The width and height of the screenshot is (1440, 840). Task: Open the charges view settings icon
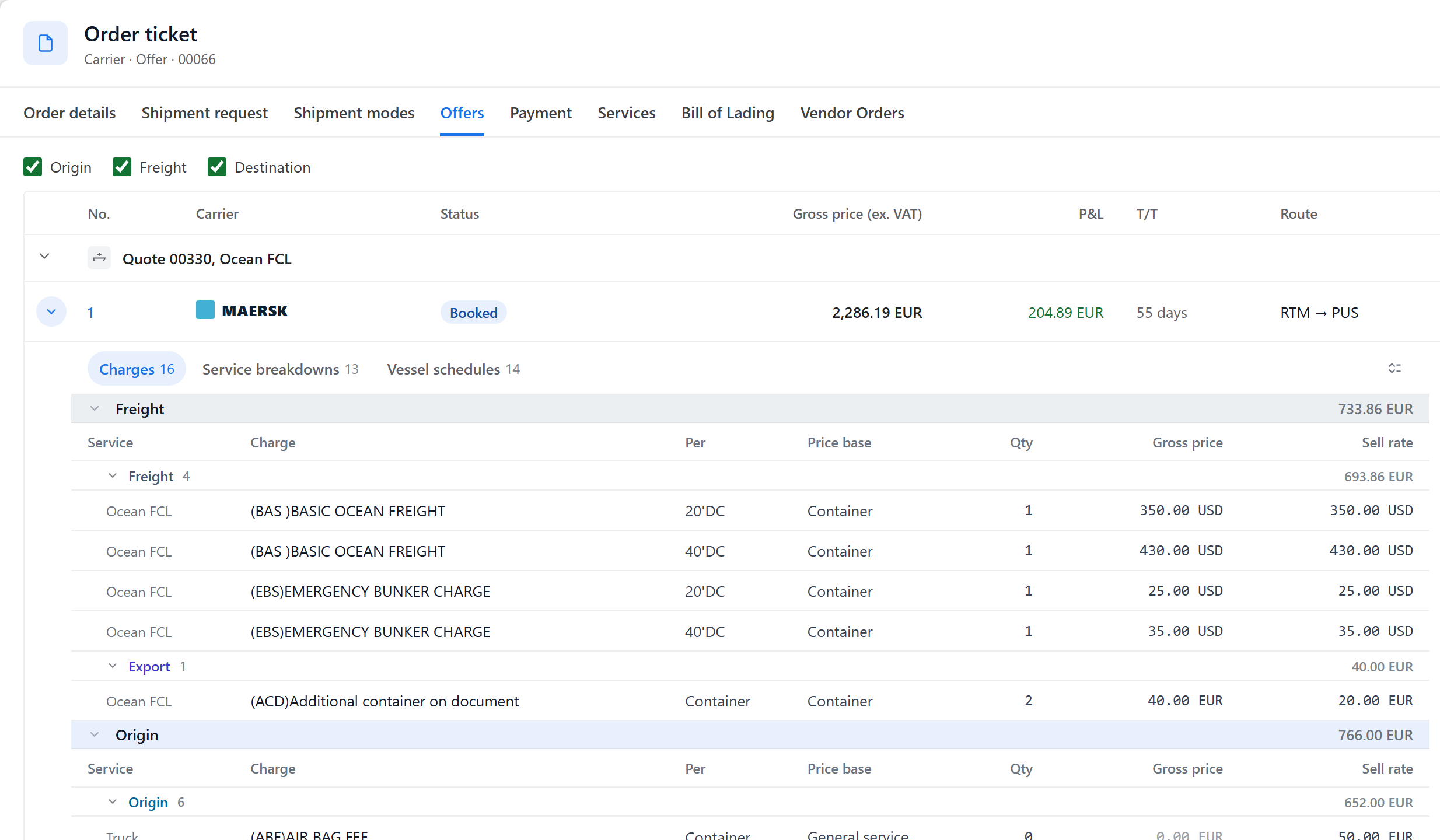coord(1394,368)
